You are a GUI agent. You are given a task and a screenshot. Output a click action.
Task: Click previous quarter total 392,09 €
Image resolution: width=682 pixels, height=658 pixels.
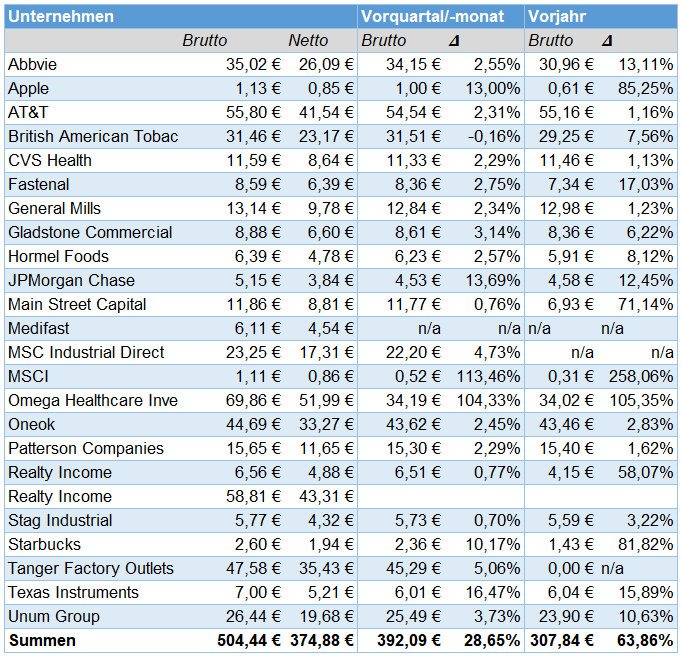pos(409,640)
